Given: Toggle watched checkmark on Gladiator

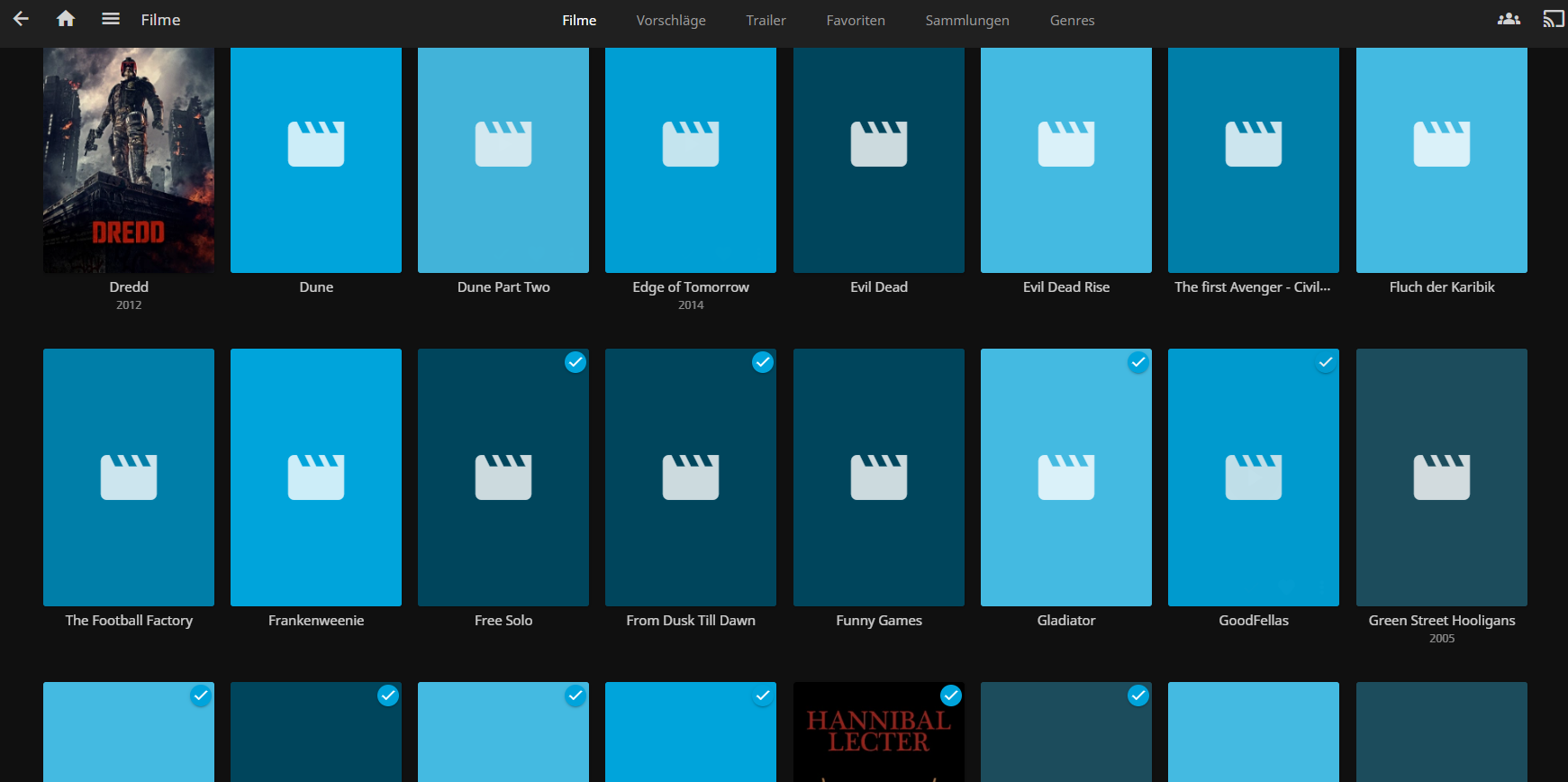Looking at the screenshot, I should tap(1138, 362).
